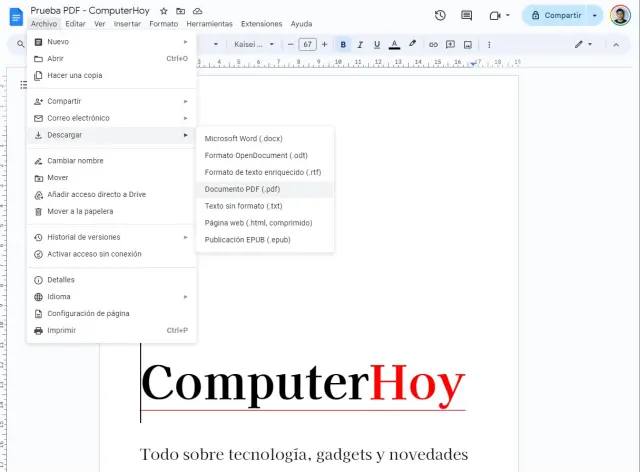Toggle underline text formatting
This screenshot has width=640, height=472.
click(x=378, y=44)
